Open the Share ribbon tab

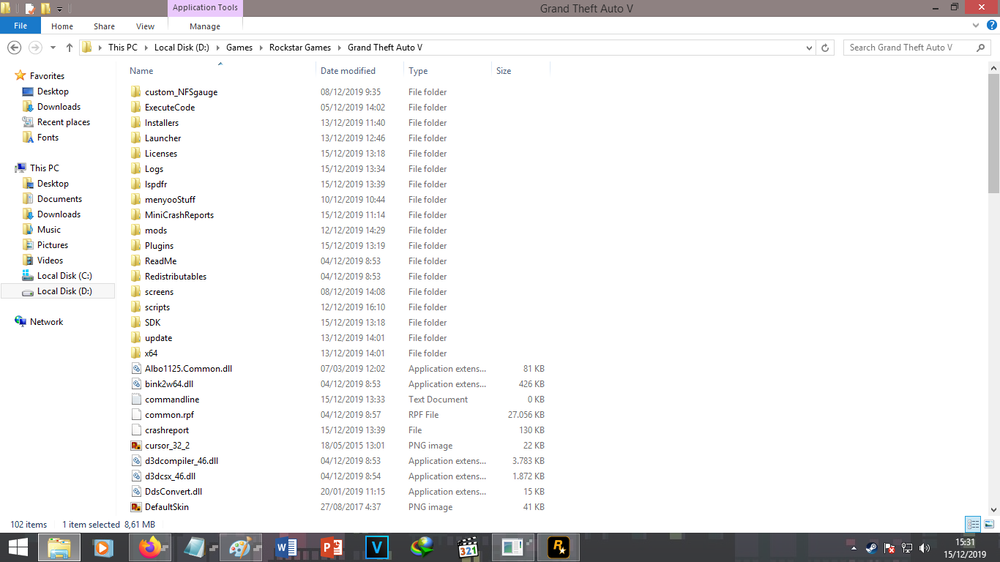coord(104,26)
